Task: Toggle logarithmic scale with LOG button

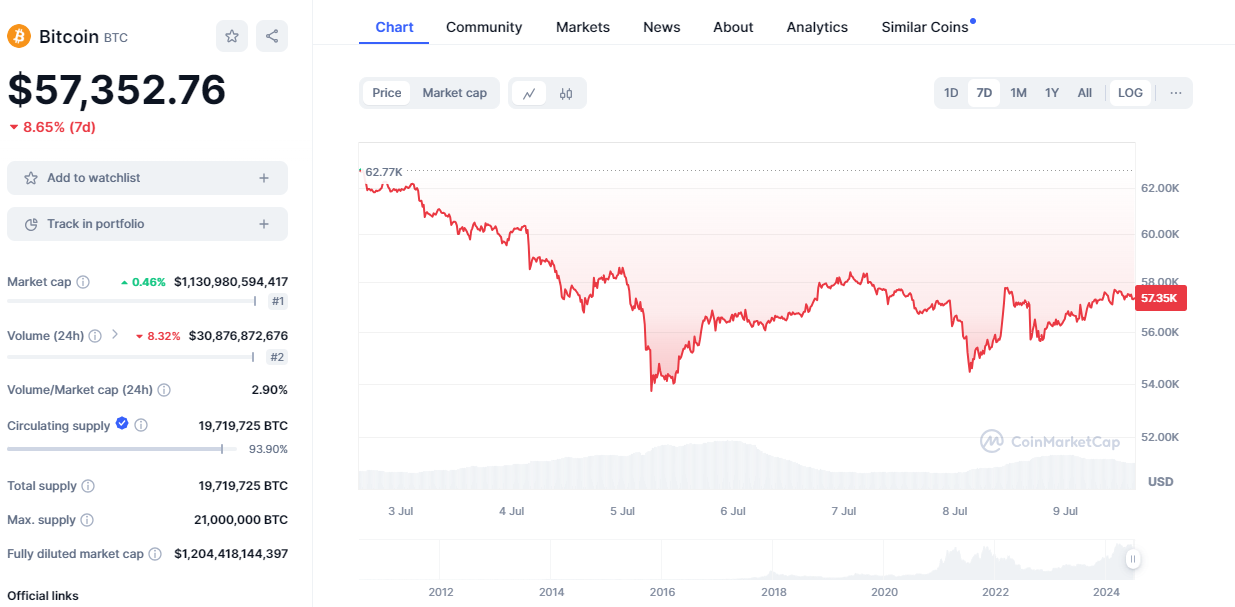Action: click(x=1129, y=92)
